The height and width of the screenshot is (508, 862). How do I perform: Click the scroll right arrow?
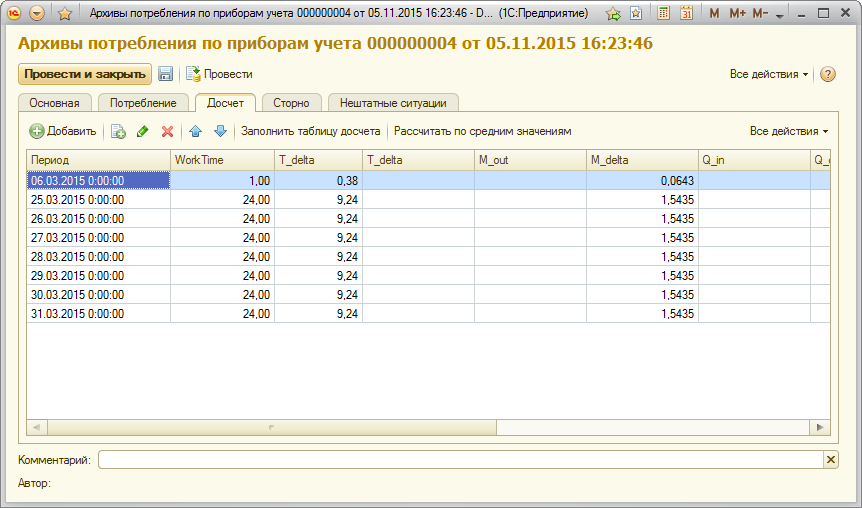(820, 427)
